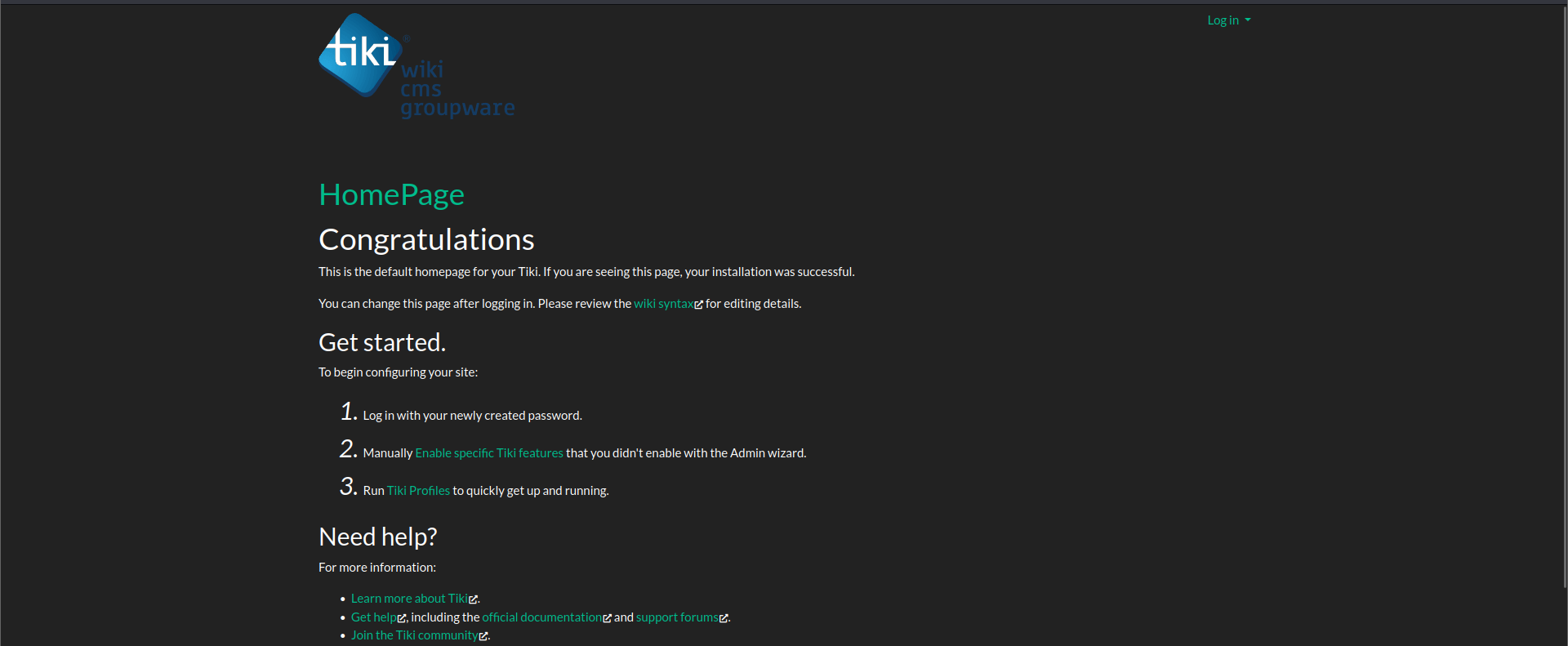Open the HomePage title link
1568x646 pixels.
pyautogui.click(x=391, y=194)
